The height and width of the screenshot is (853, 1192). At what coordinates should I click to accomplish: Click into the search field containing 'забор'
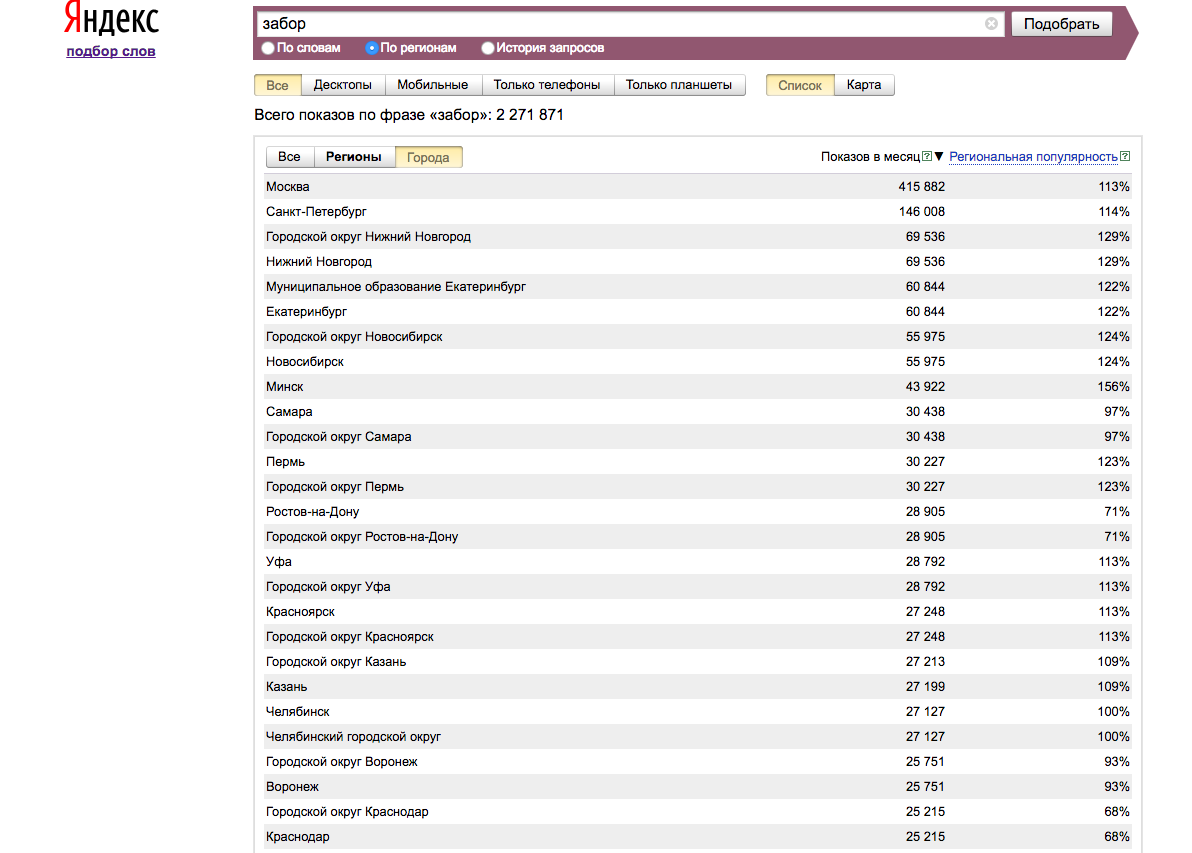[x=620, y=24]
